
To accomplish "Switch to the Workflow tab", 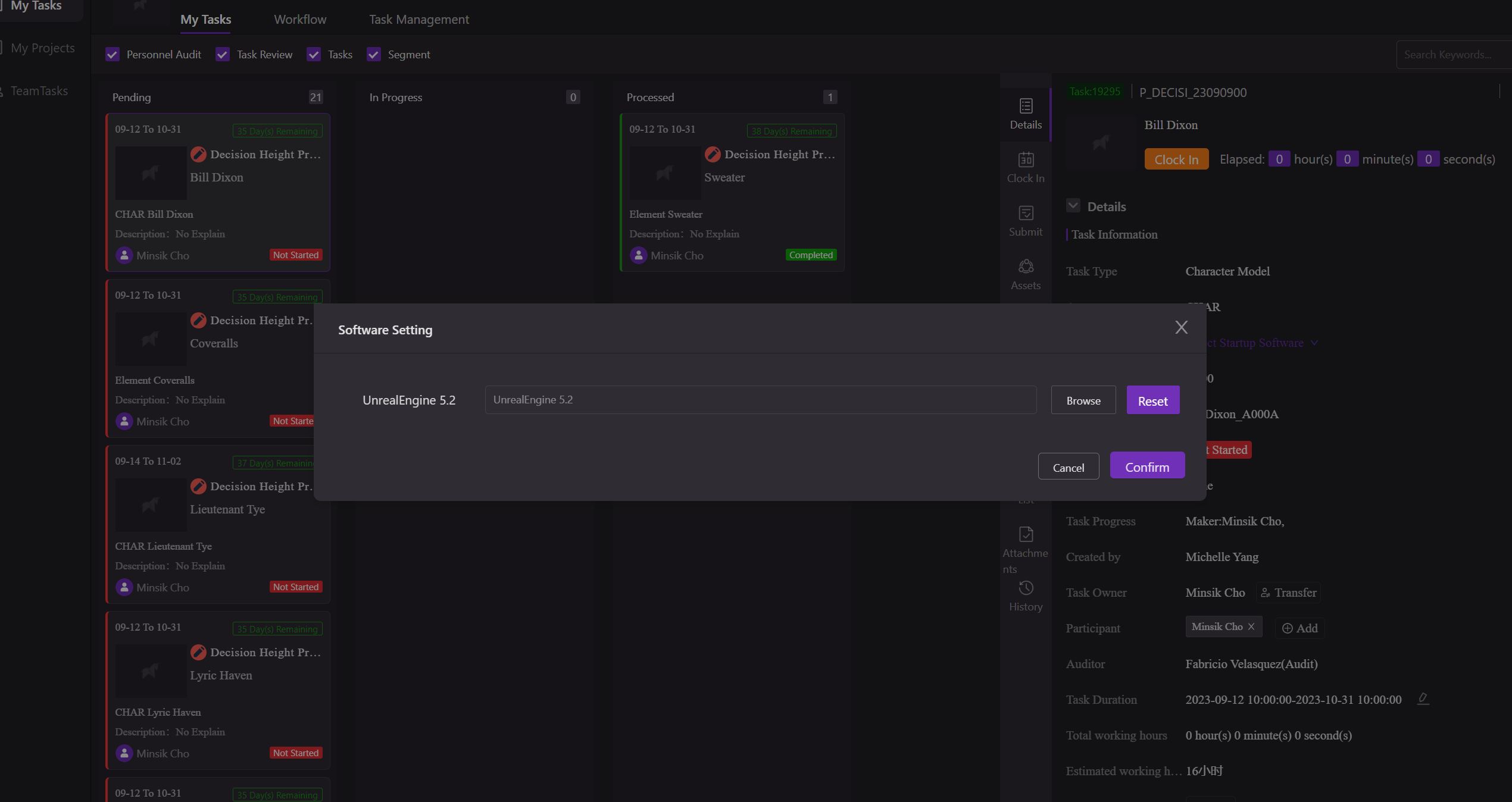I will (x=300, y=19).
